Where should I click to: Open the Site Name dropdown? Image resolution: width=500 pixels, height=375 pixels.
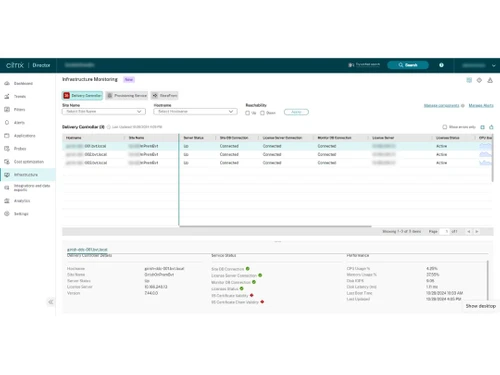(x=104, y=111)
